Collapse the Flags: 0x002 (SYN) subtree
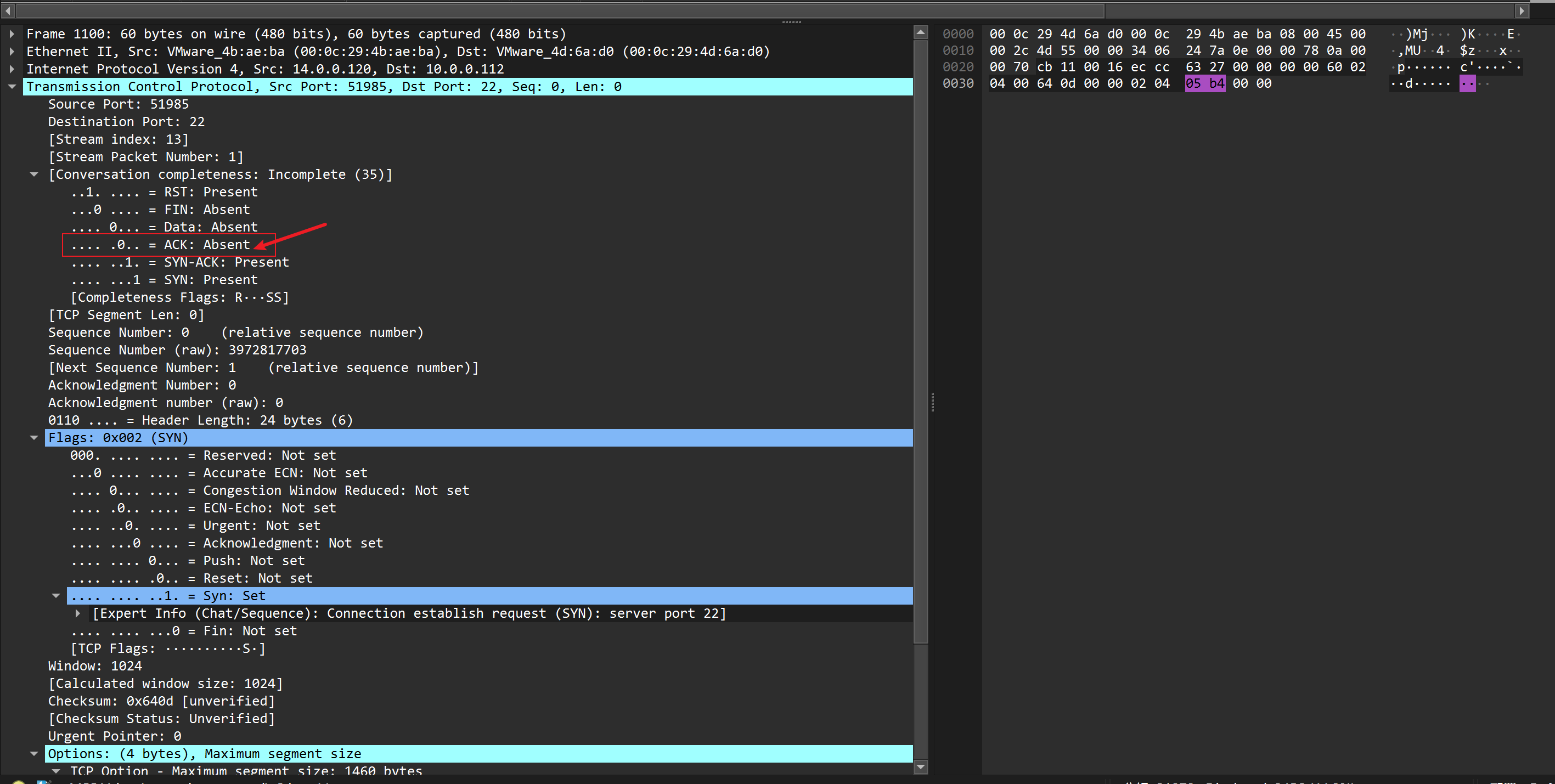 tap(35, 438)
